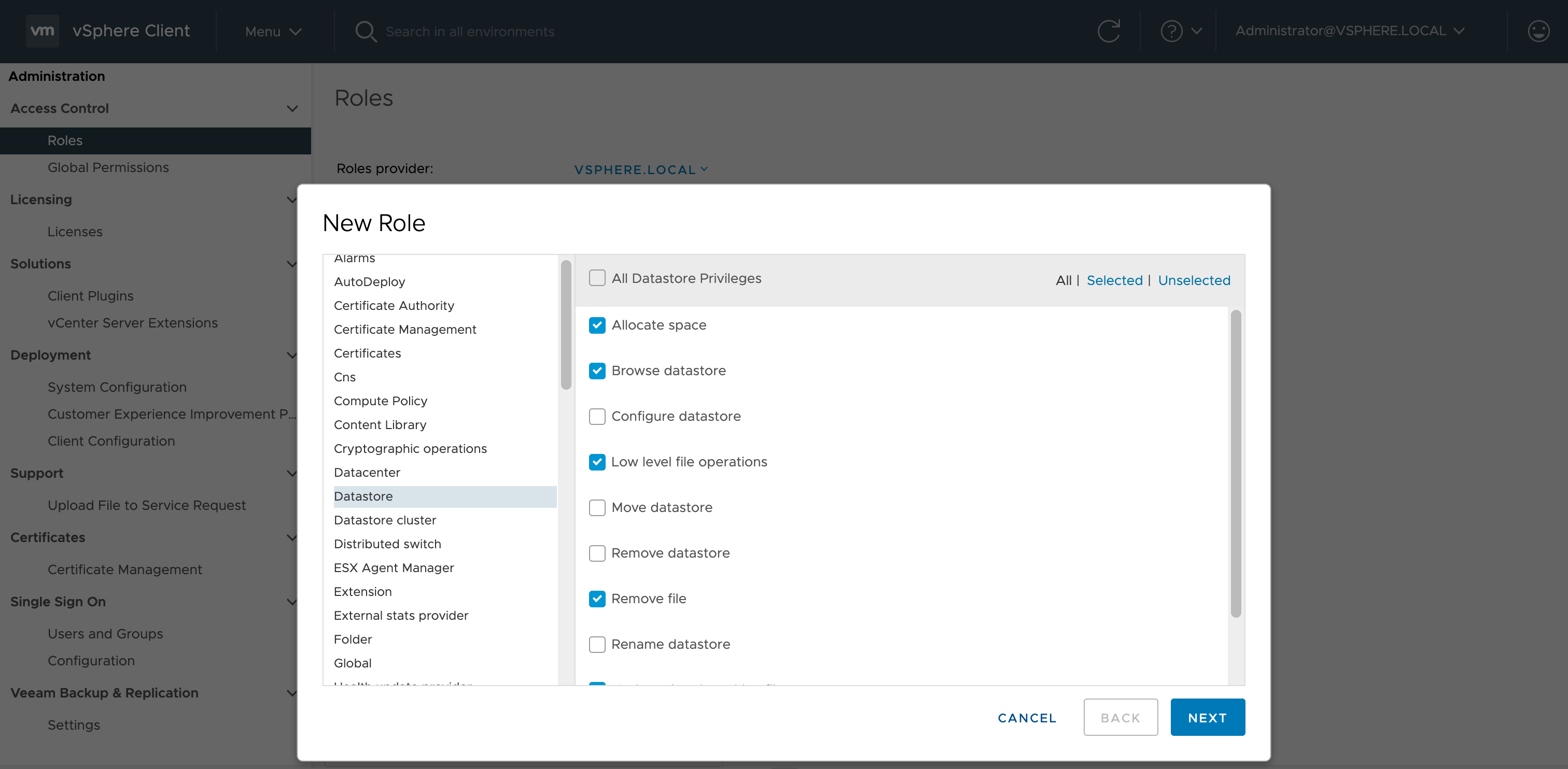Image resolution: width=1568 pixels, height=769 pixels.
Task: Click the vm logo icon
Action: (x=42, y=31)
